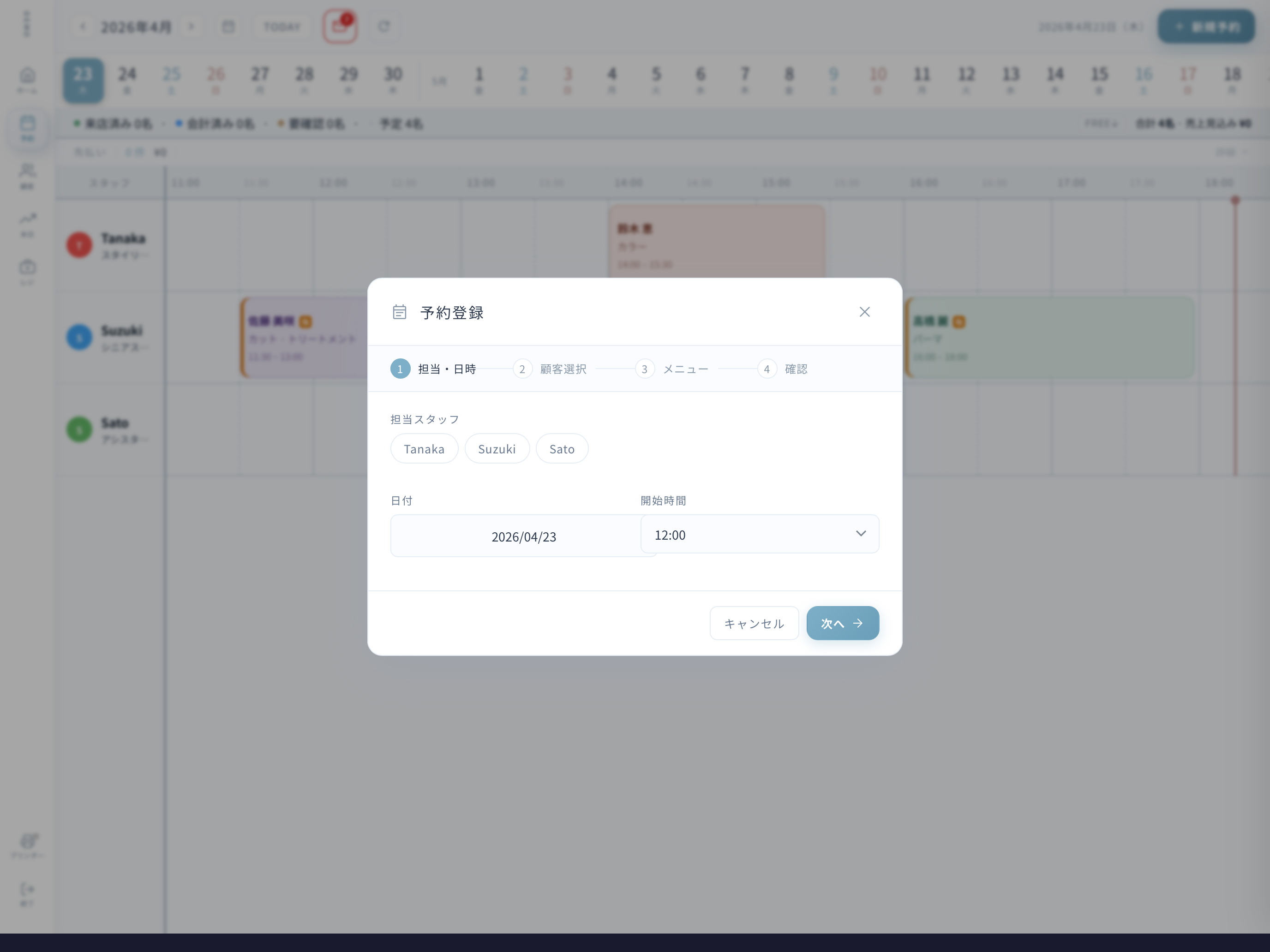Open the inbox icon with red badge
This screenshot has height=952, width=1270.
coord(340,26)
